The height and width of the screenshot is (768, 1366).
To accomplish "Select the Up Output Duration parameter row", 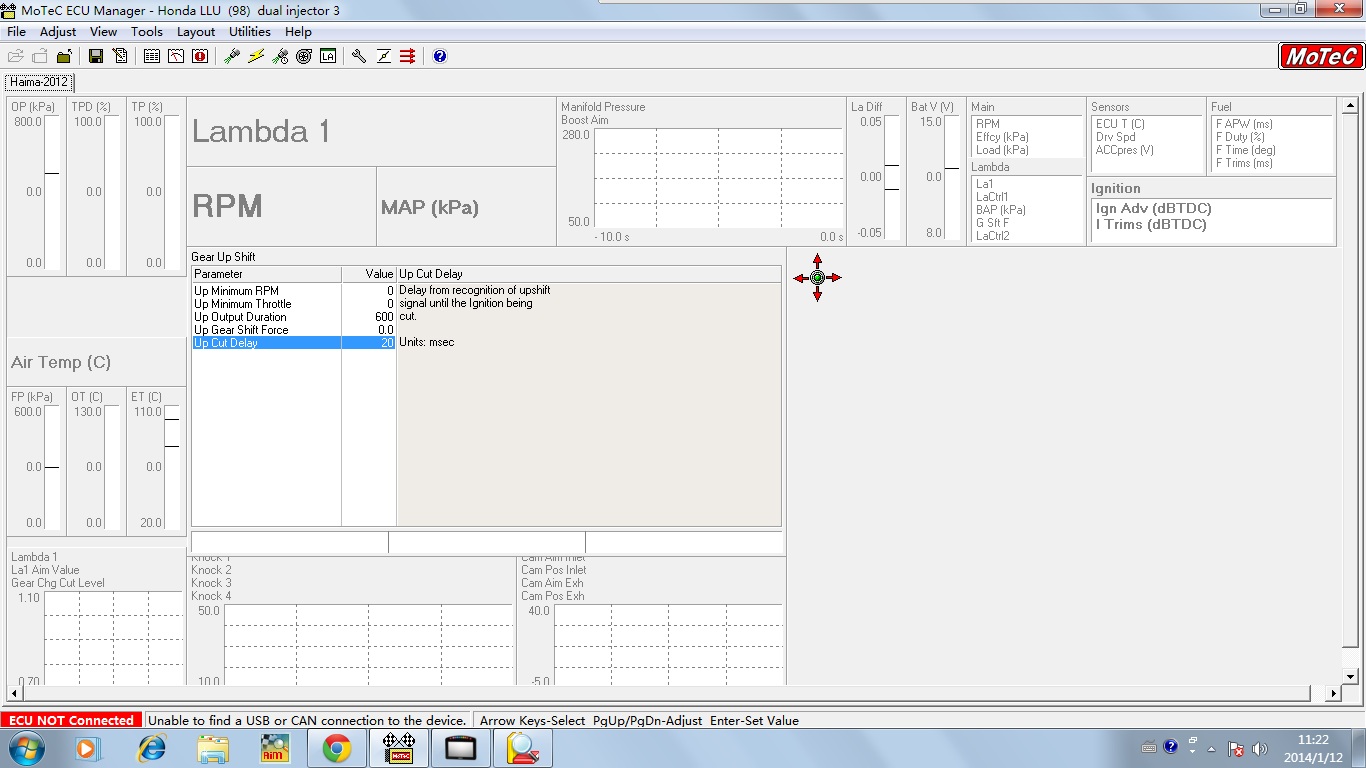I will click(293, 317).
